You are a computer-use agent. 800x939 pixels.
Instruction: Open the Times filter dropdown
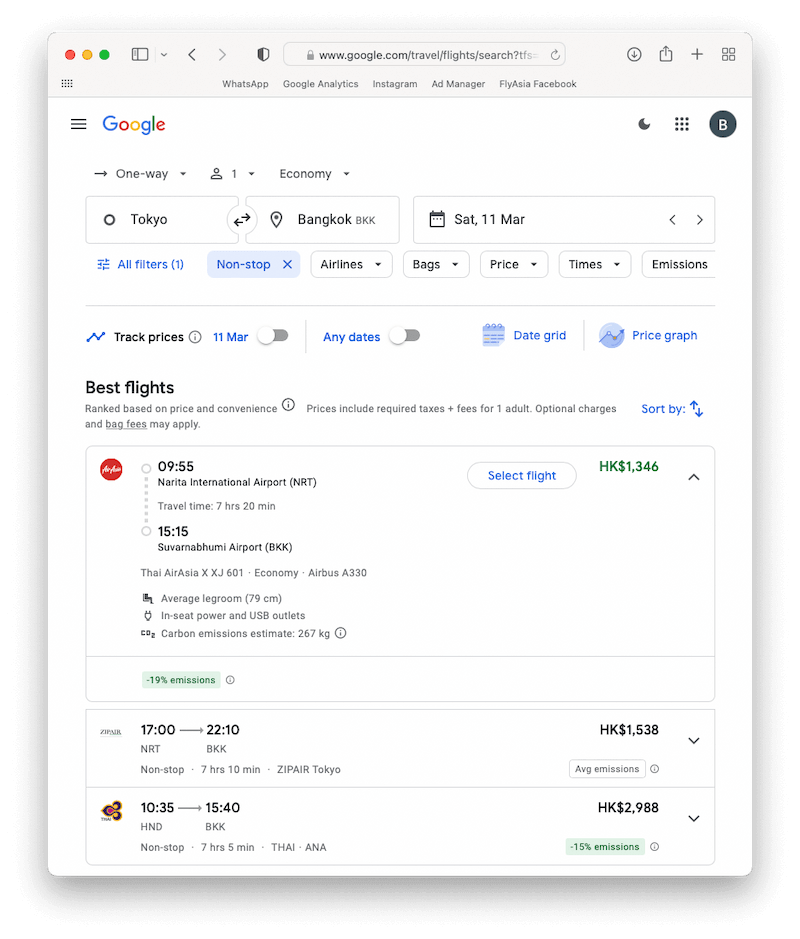595,264
